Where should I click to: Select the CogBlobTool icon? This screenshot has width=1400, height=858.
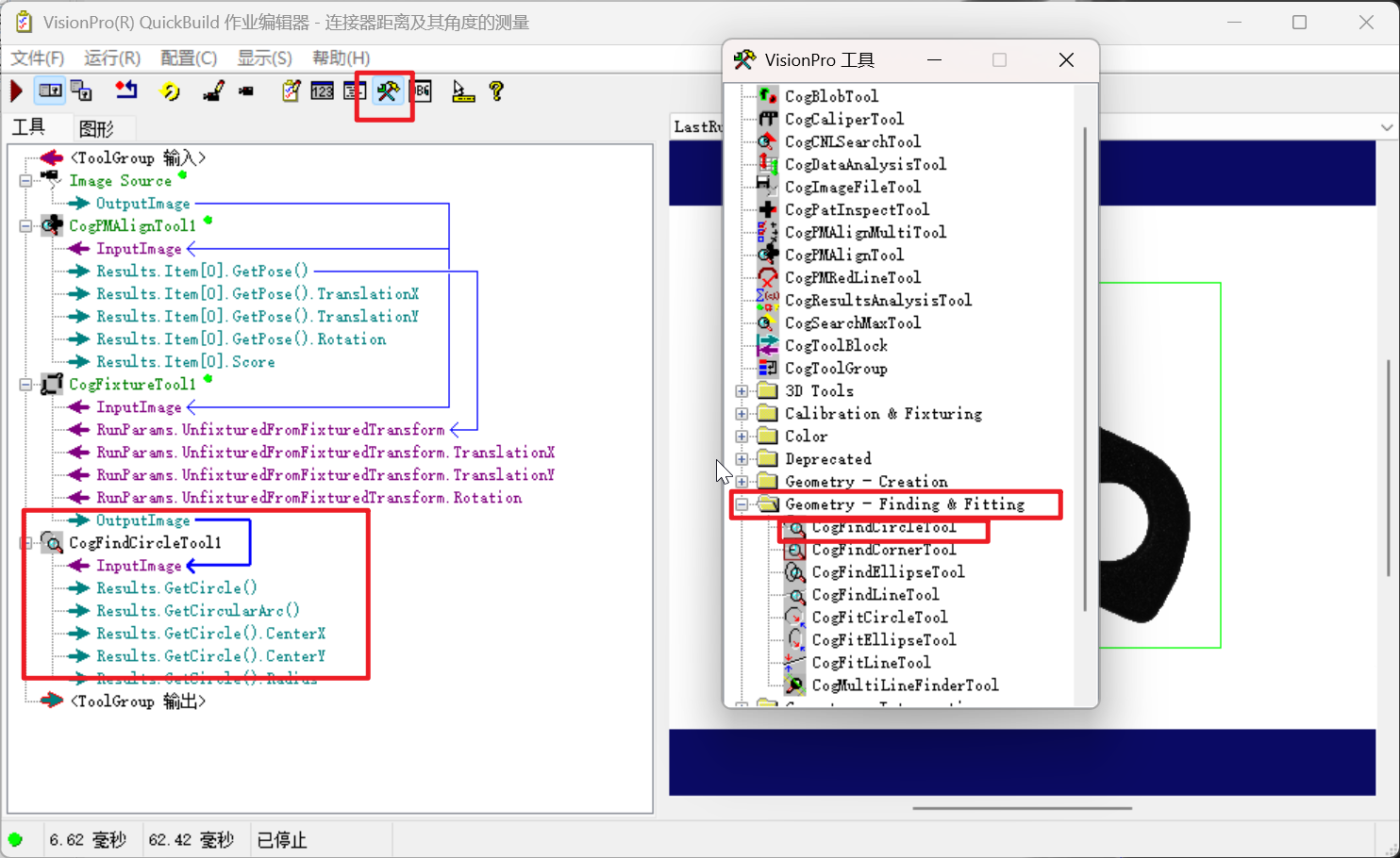(768, 96)
